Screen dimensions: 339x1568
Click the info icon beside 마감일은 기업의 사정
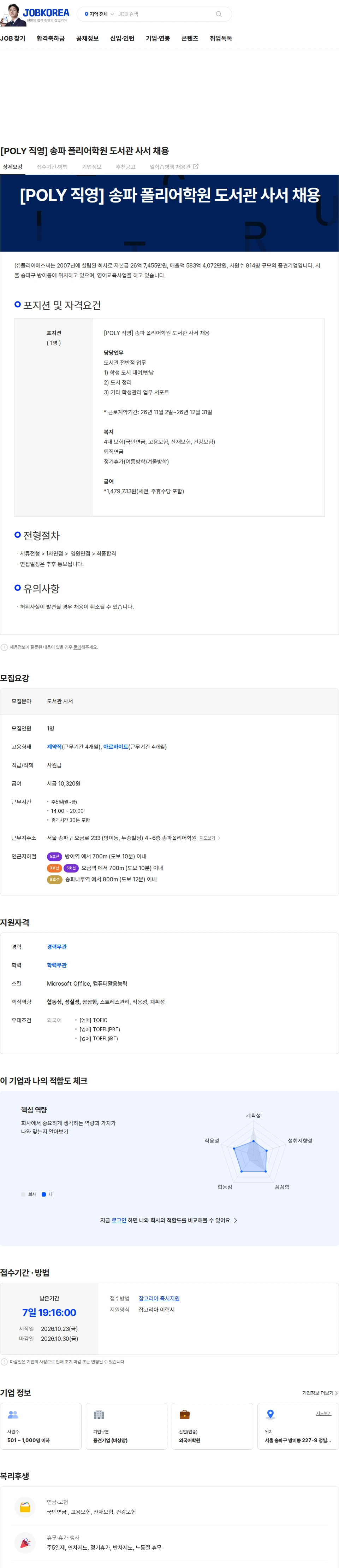[4, 1362]
